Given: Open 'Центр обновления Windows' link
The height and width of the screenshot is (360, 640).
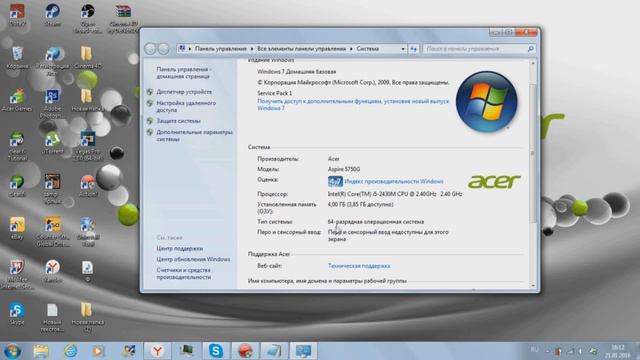Looking at the screenshot, I should tap(193, 259).
